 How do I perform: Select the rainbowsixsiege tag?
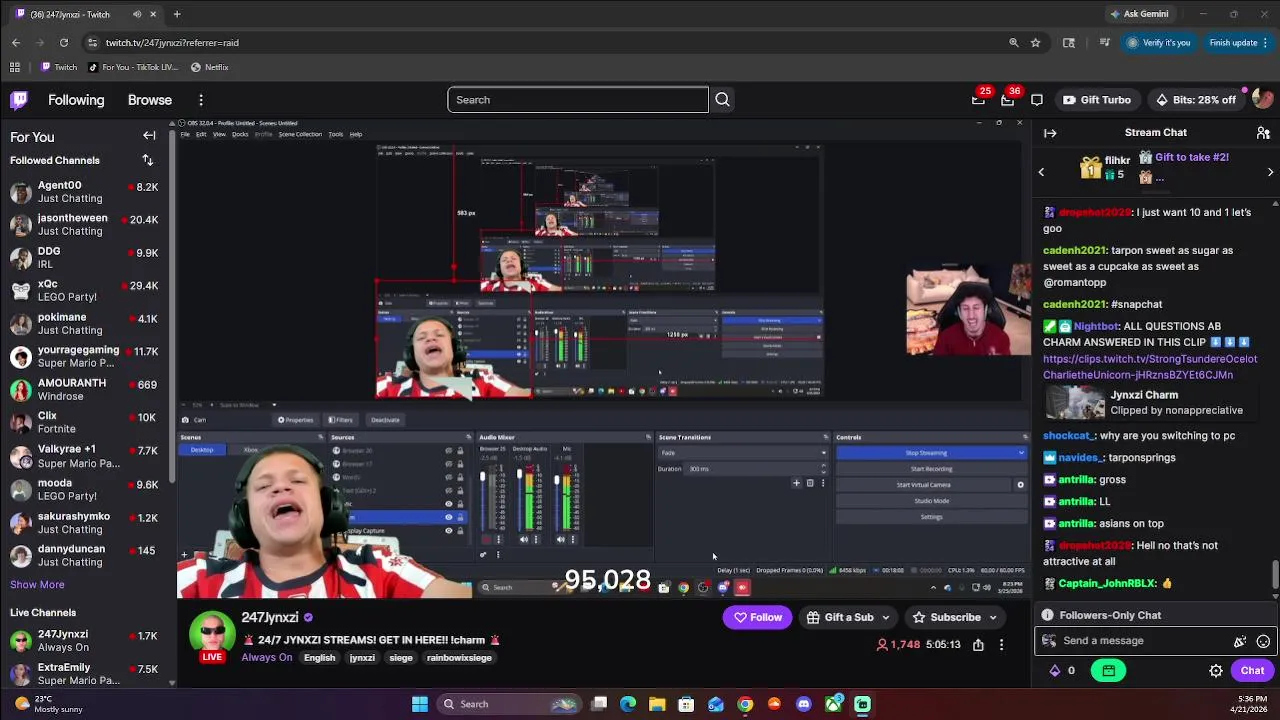tap(459, 658)
